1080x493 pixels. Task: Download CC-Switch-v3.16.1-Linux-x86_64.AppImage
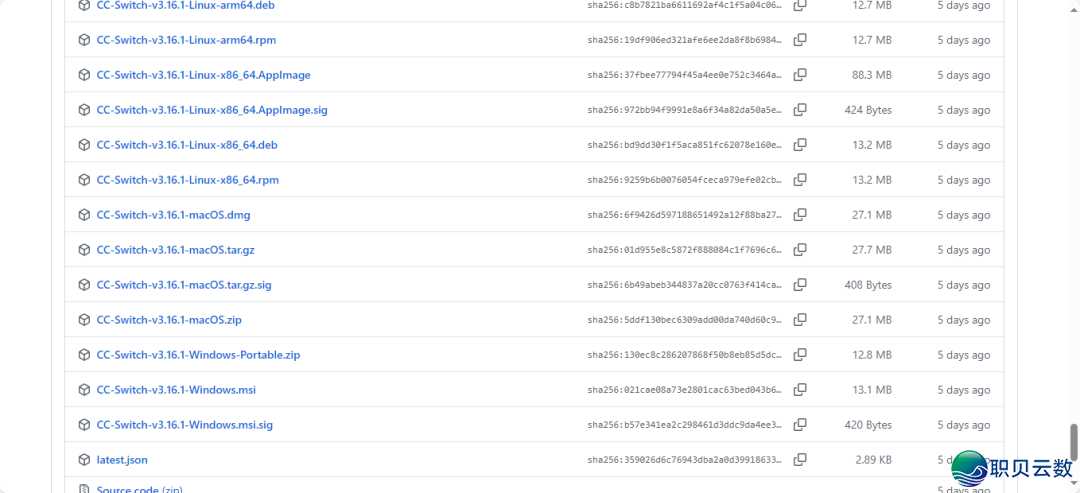coord(203,75)
